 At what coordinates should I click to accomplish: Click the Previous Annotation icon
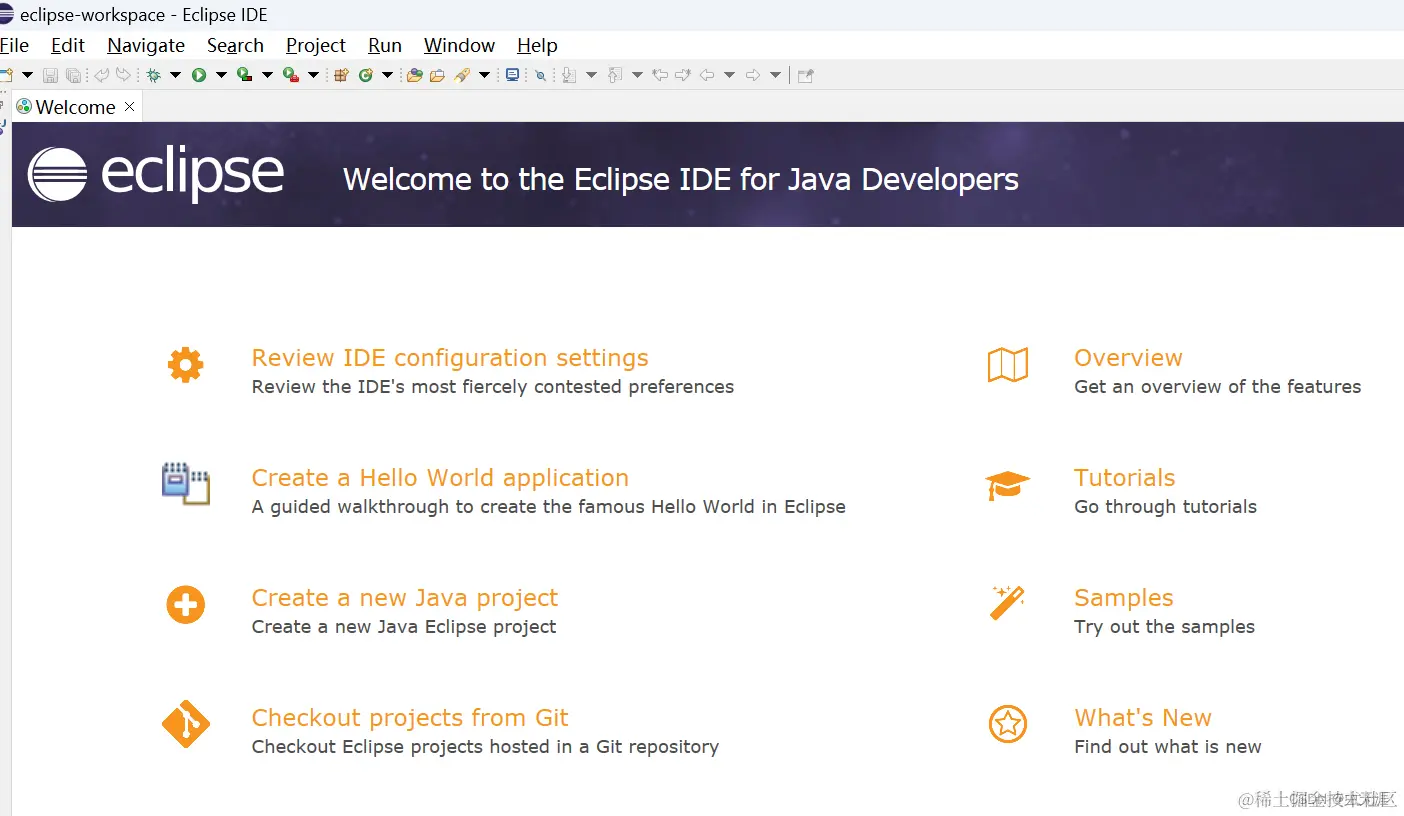point(615,75)
